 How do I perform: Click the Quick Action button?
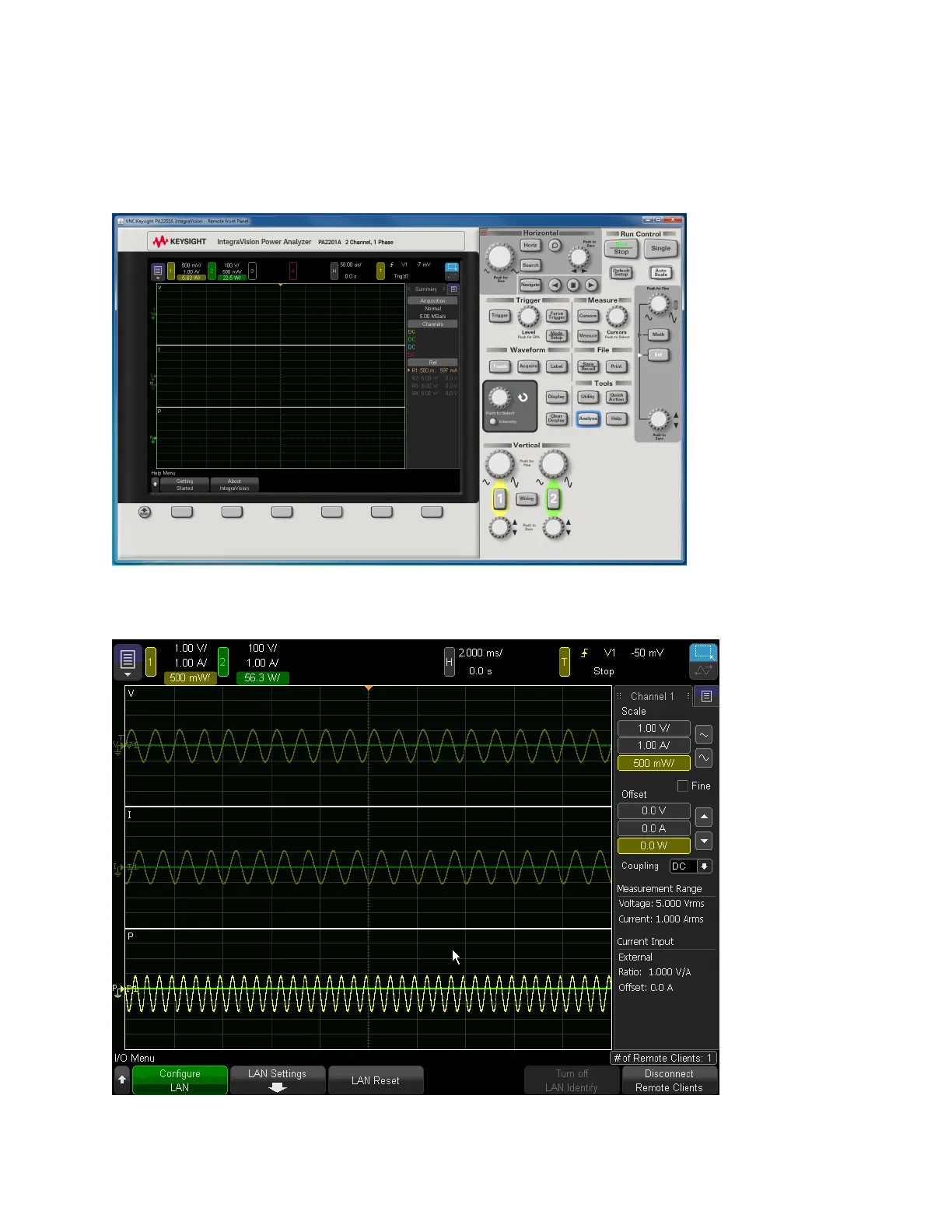tap(617, 397)
